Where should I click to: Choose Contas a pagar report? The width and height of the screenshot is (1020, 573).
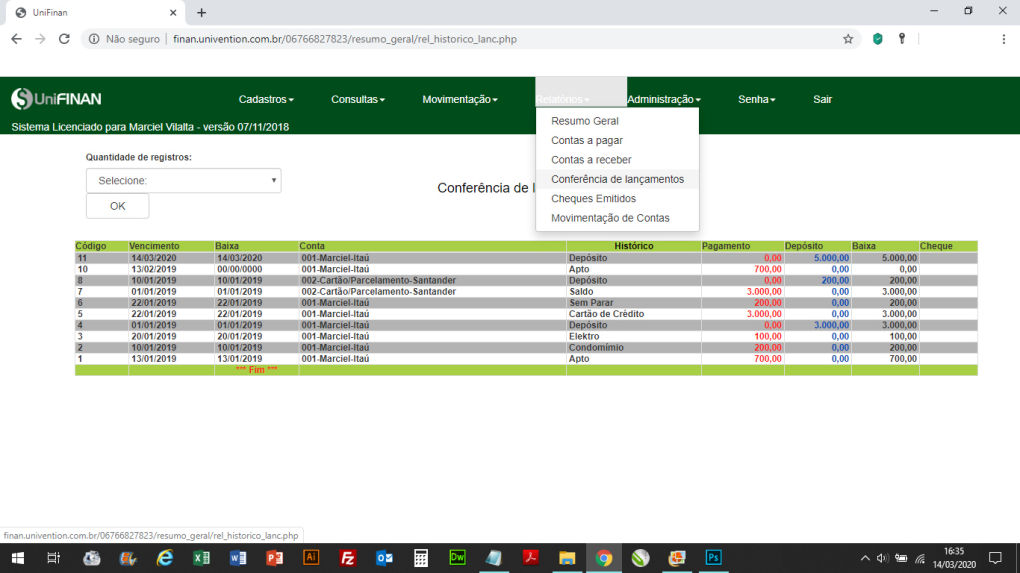[x=586, y=141]
